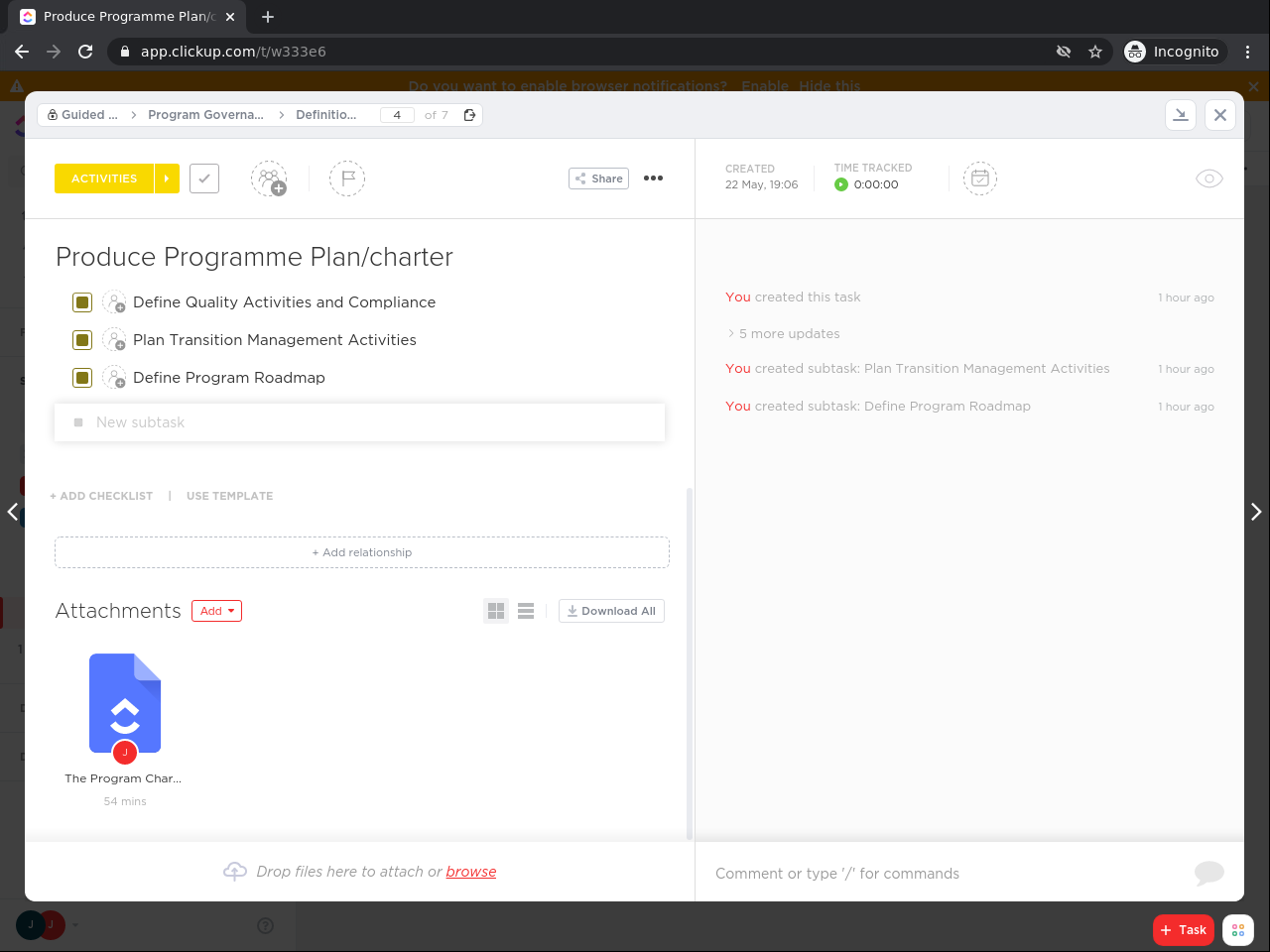This screenshot has height=952, width=1270.
Task: Start time tracking play button
Action: [841, 184]
